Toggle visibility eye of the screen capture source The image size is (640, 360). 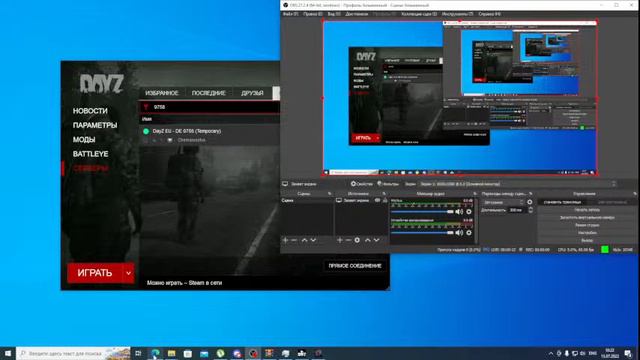click(378, 200)
